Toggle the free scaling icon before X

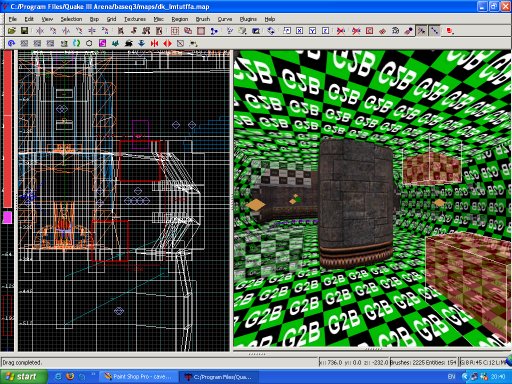[x=287, y=31]
